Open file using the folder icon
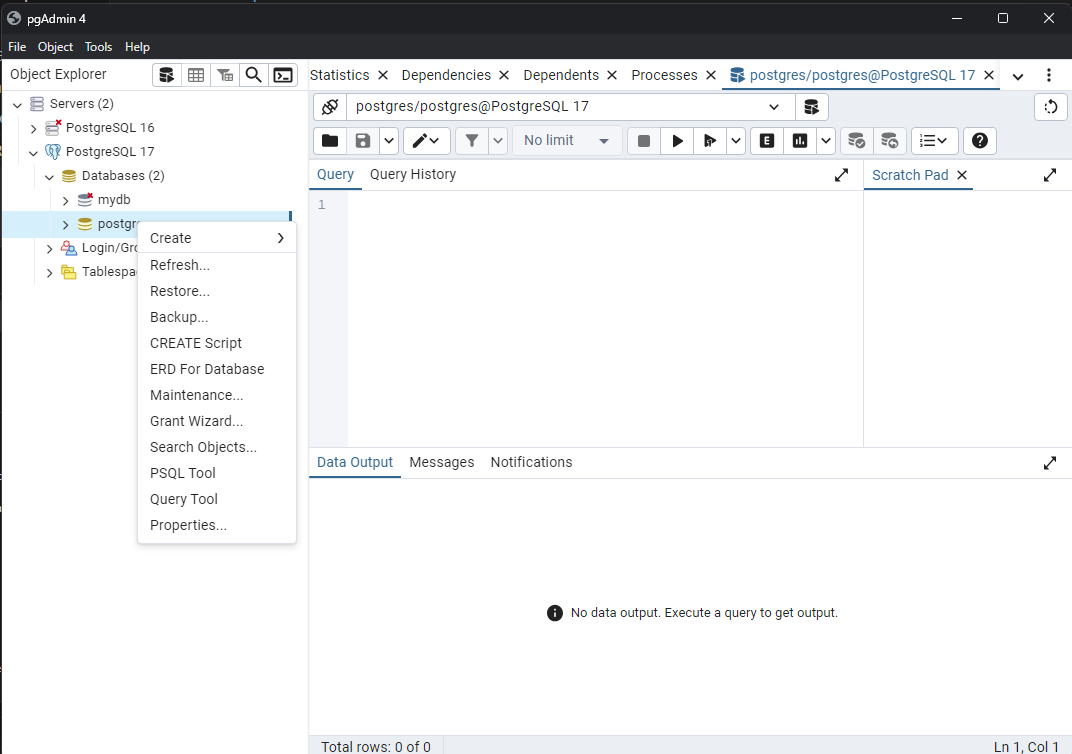 tap(330, 141)
